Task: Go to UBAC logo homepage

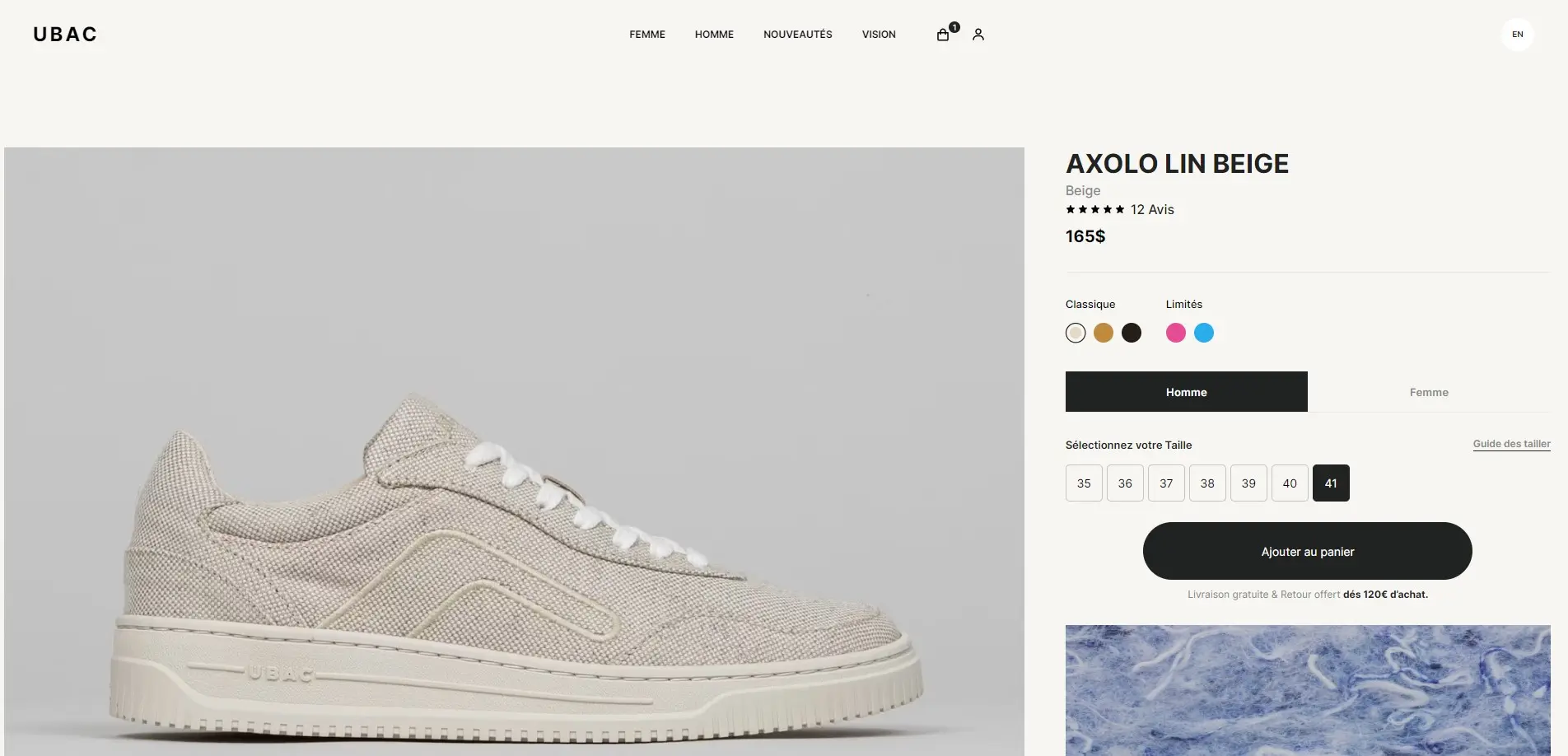Action: point(65,35)
